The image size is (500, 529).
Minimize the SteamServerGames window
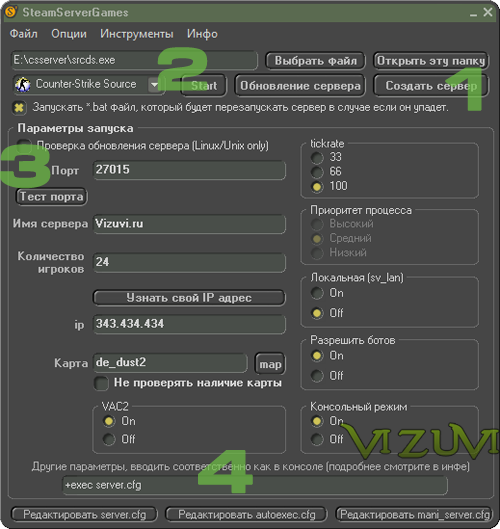473,13
